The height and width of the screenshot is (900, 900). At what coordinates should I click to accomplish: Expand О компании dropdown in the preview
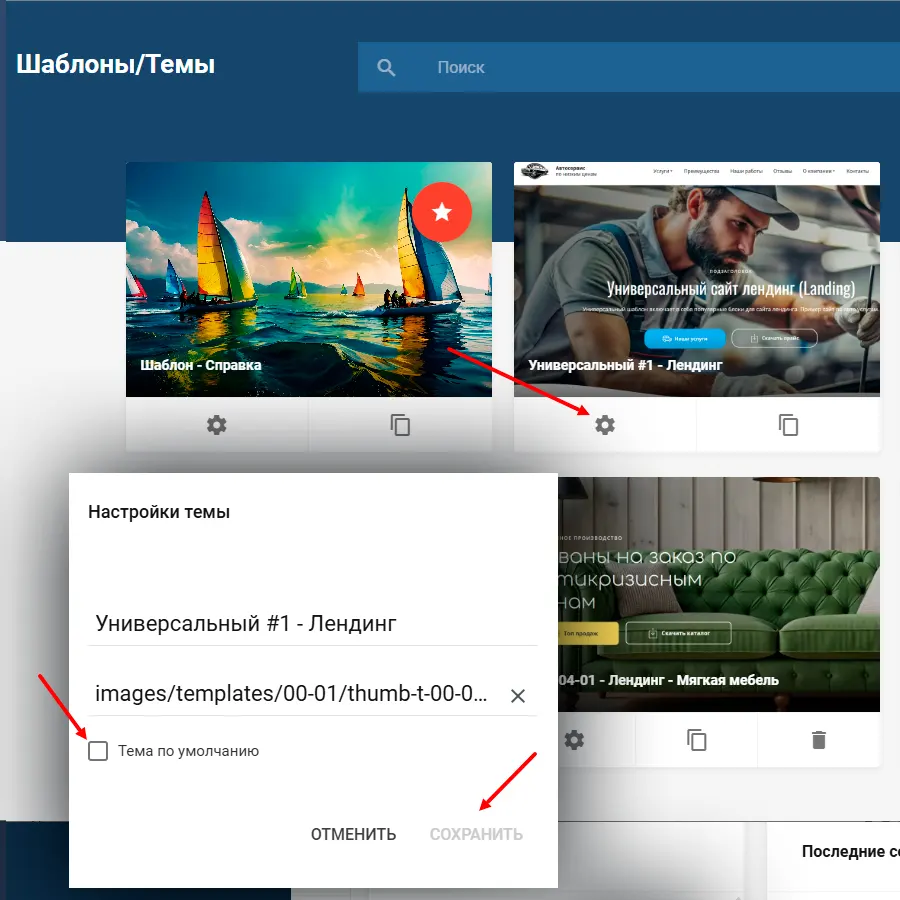[819, 171]
